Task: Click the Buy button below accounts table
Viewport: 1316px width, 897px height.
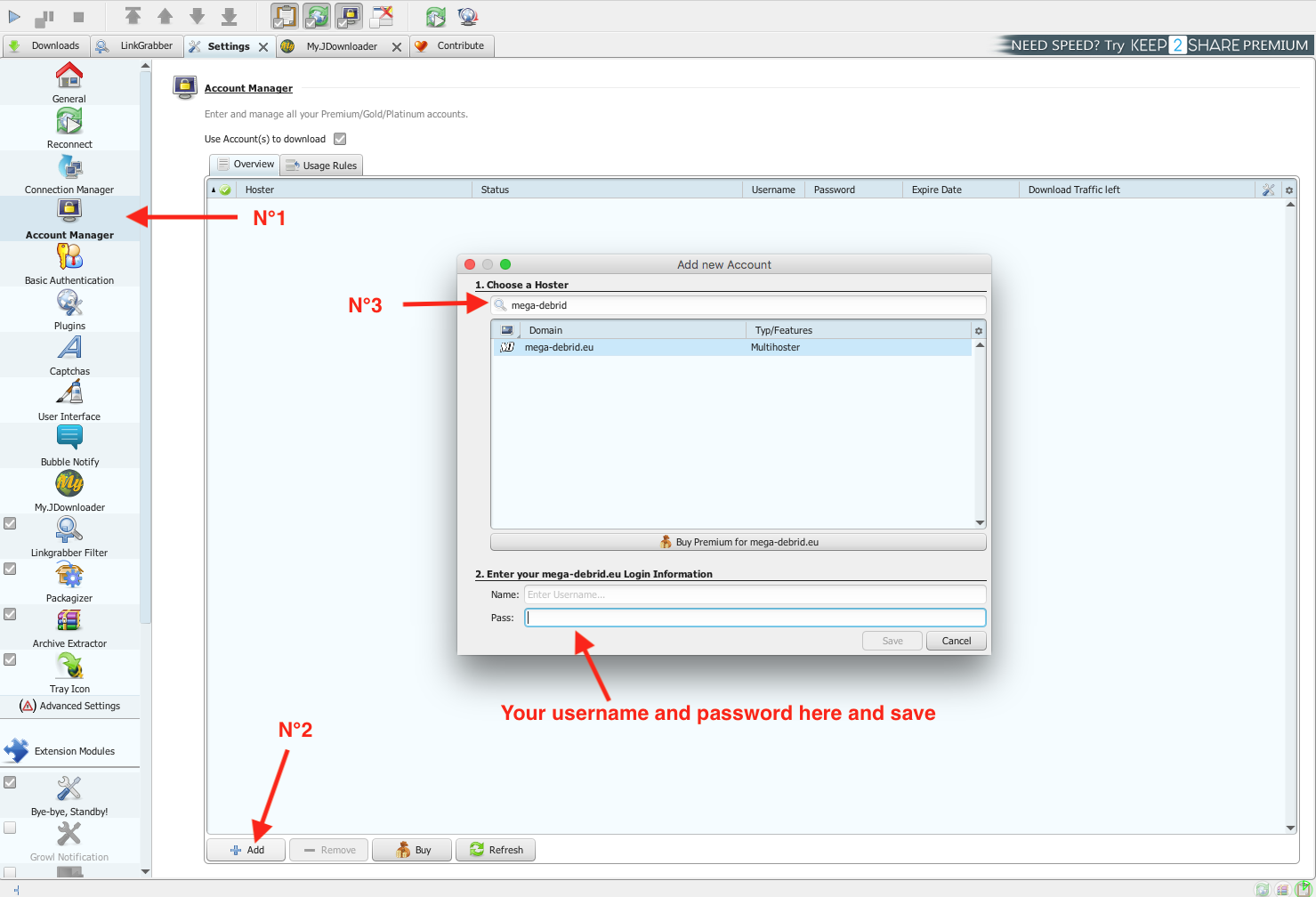Action: (412, 850)
